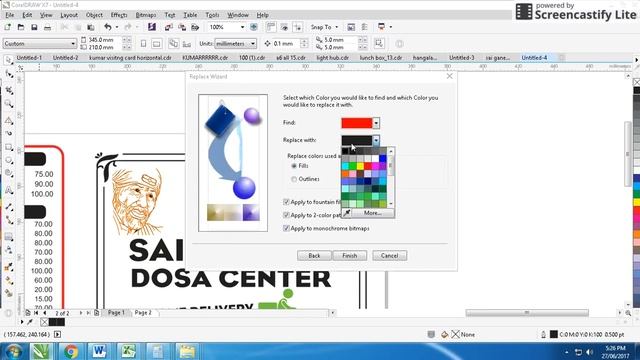This screenshot has height=360, width=640.
Task: Select the Zoom tool
Action: pyautogui.click(x=9, y=104)
